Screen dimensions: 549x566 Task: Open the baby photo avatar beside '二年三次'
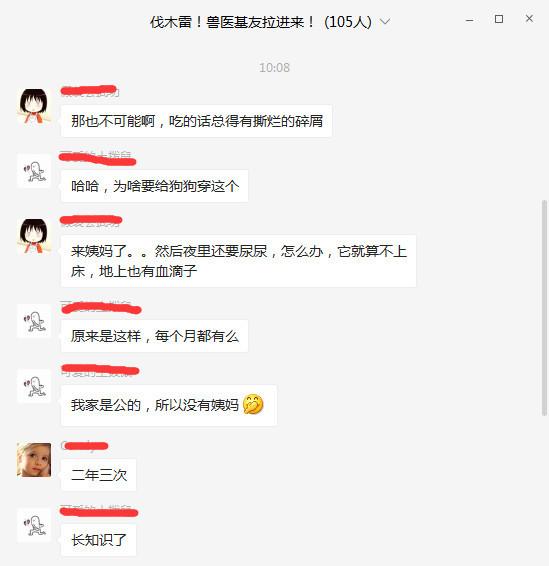[34, 460]
